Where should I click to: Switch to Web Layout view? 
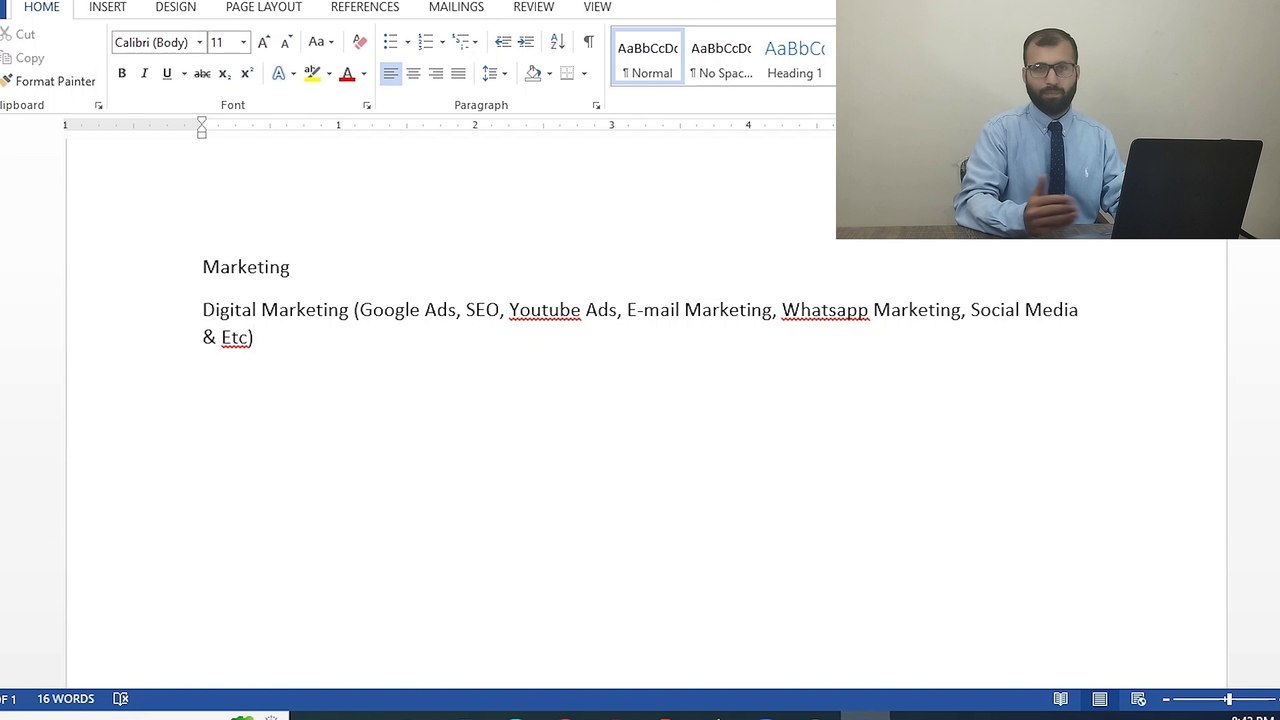pos(1138,699)
